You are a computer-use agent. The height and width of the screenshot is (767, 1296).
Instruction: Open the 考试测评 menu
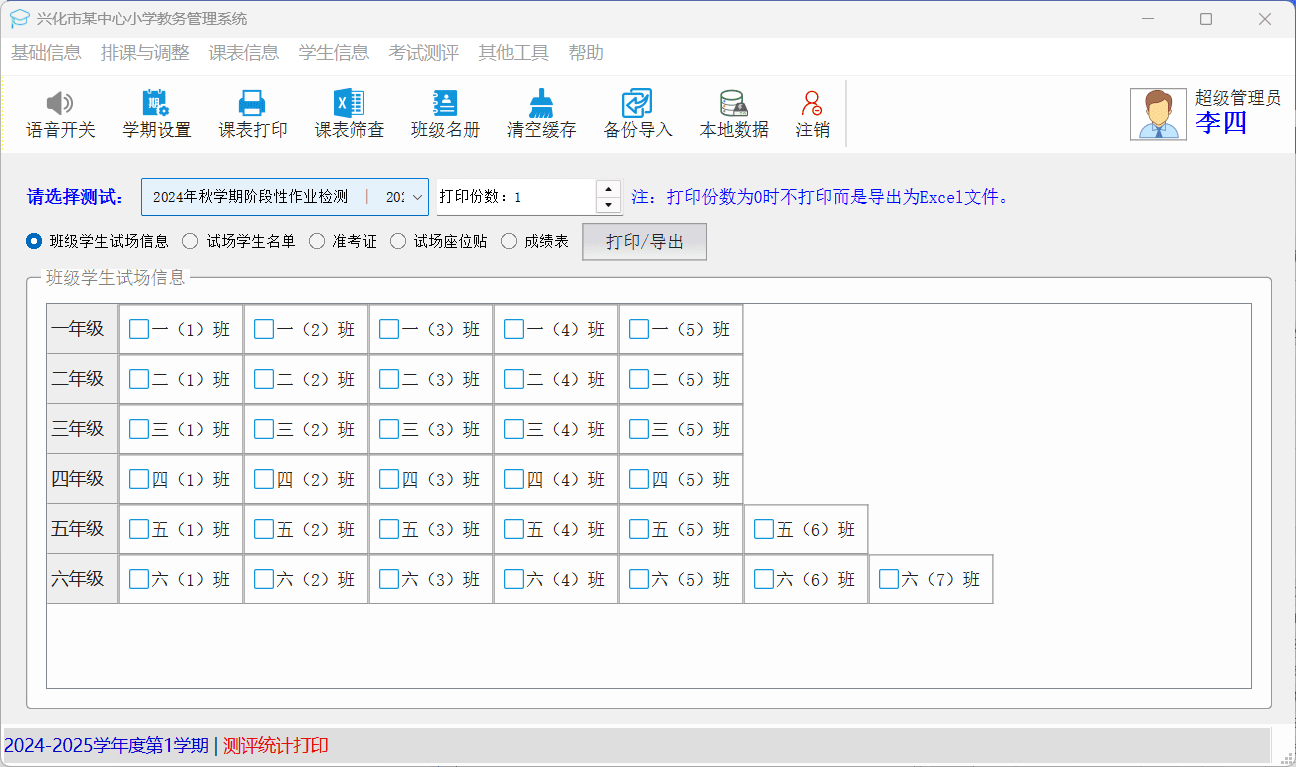(x=423, y=53)
